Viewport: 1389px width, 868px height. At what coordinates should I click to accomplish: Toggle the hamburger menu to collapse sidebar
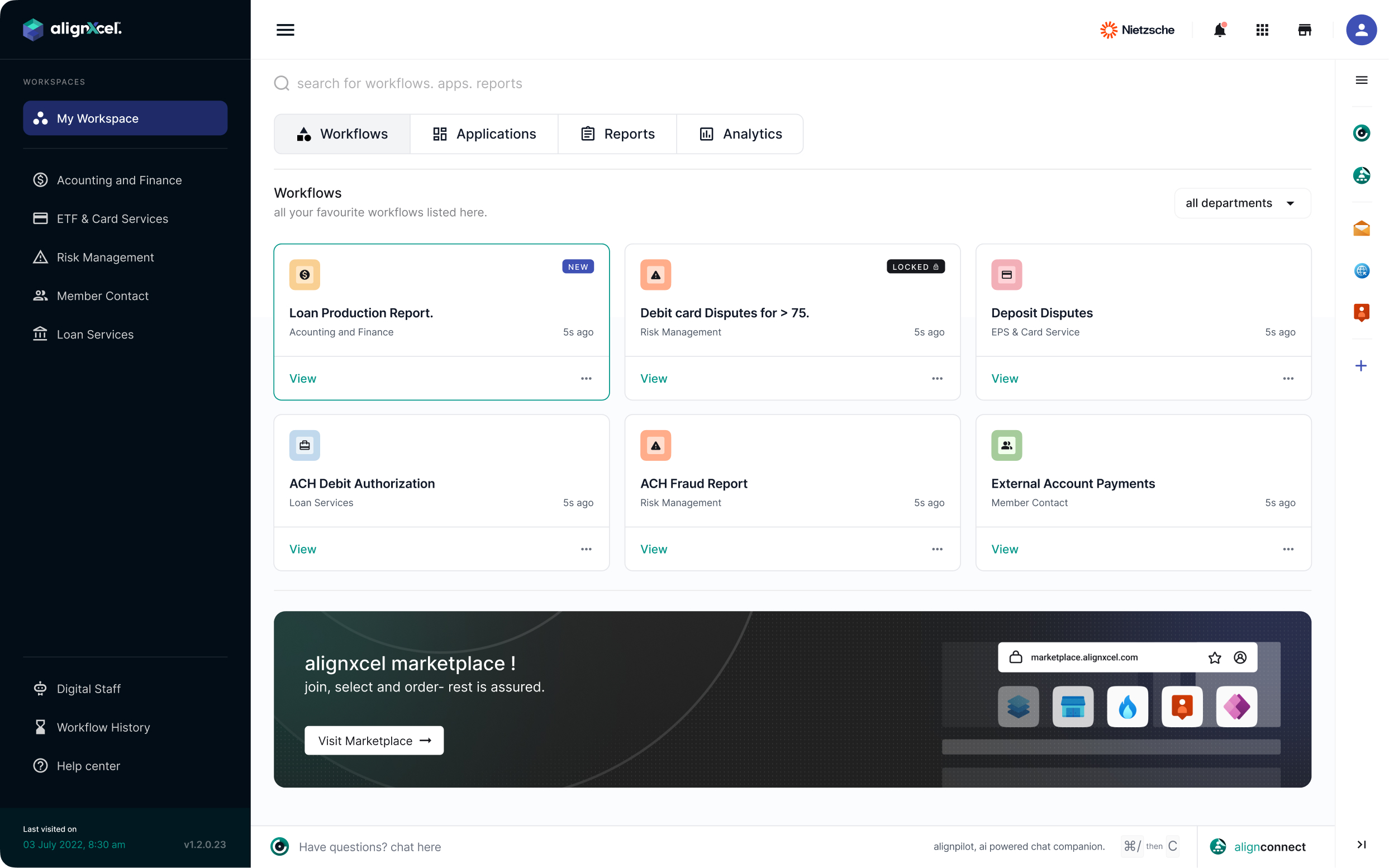(286, 30)
